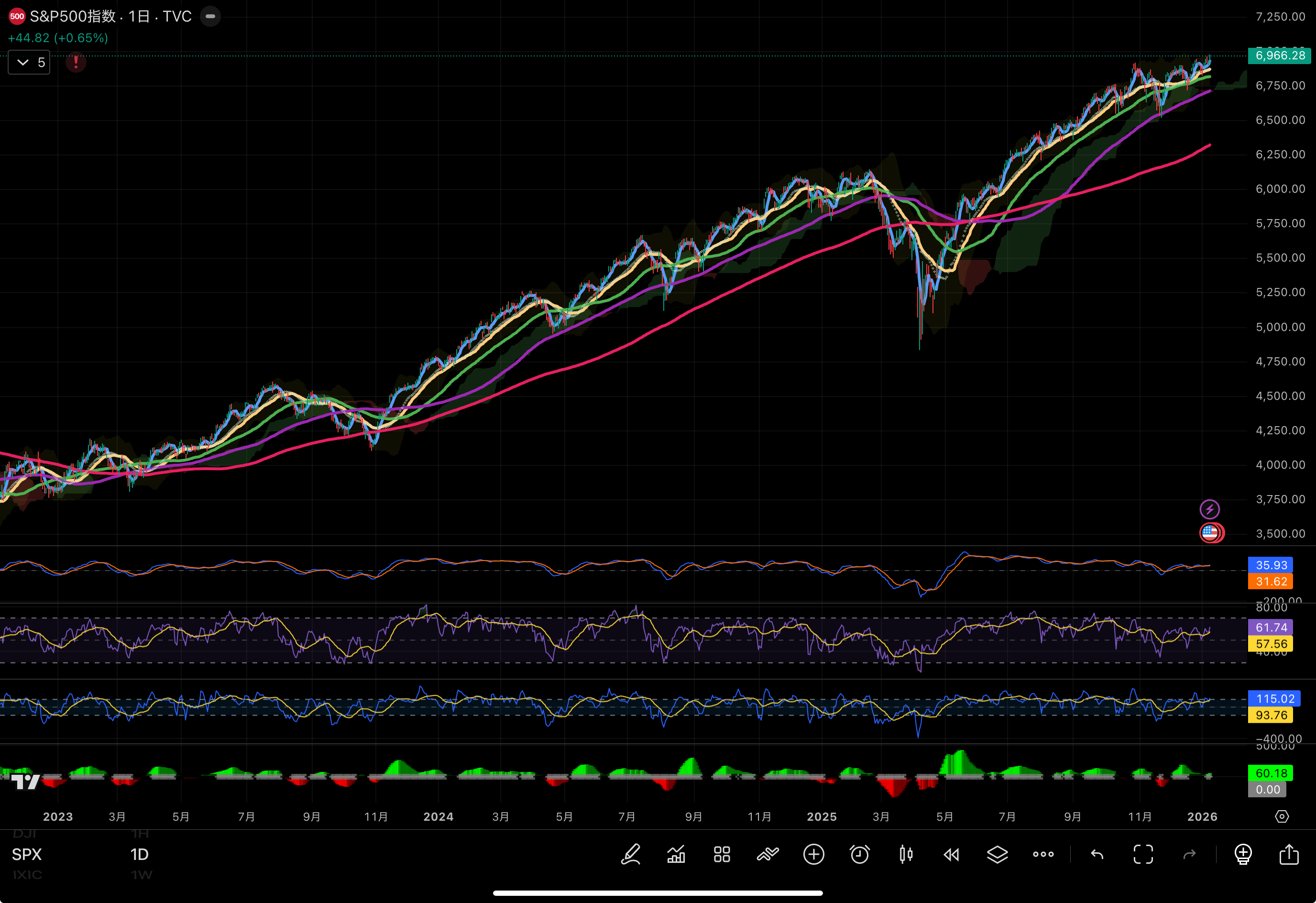This screenshot has width=1316, height=903.
Task: Open the three-dots more menu
Action: tap(1043, 854)
